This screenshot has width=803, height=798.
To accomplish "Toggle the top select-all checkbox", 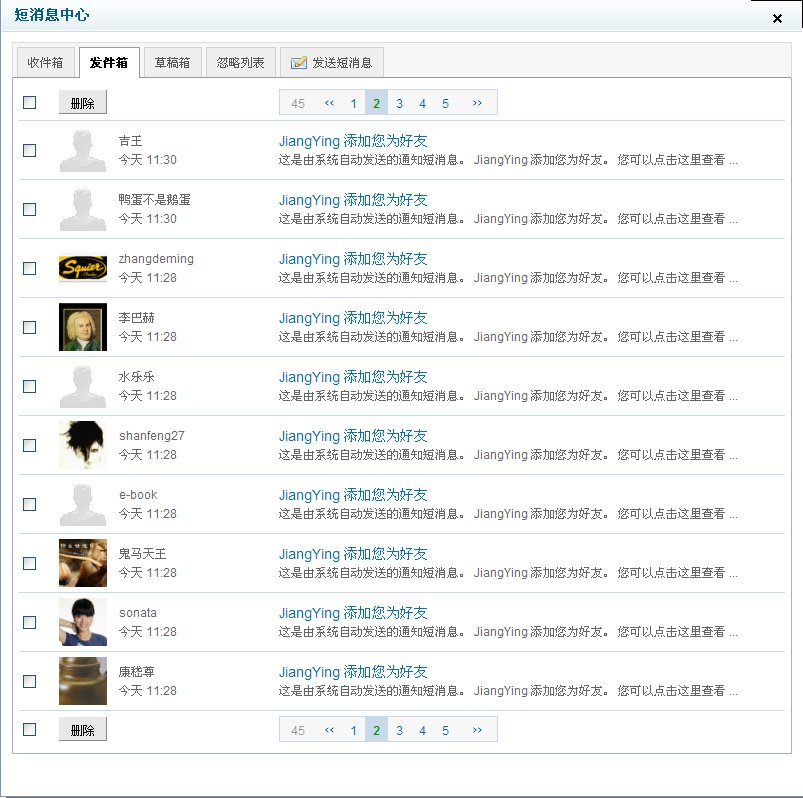I will click(x=30, y=102).
